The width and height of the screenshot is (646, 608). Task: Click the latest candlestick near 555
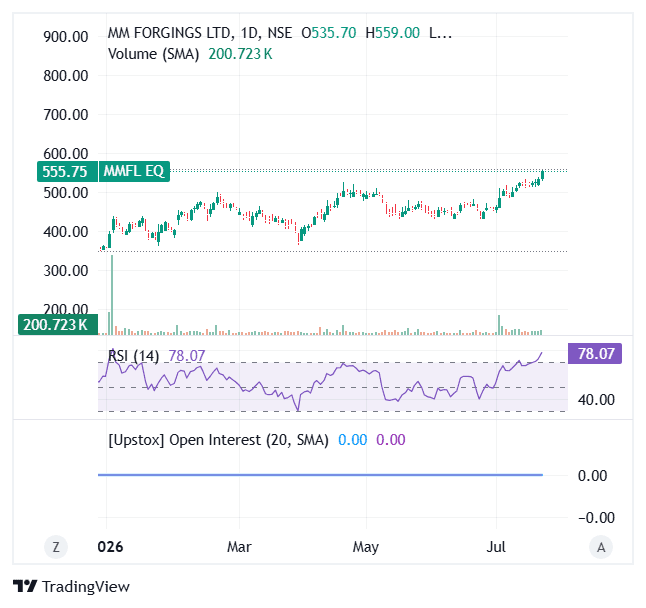[x=543, y=175]
